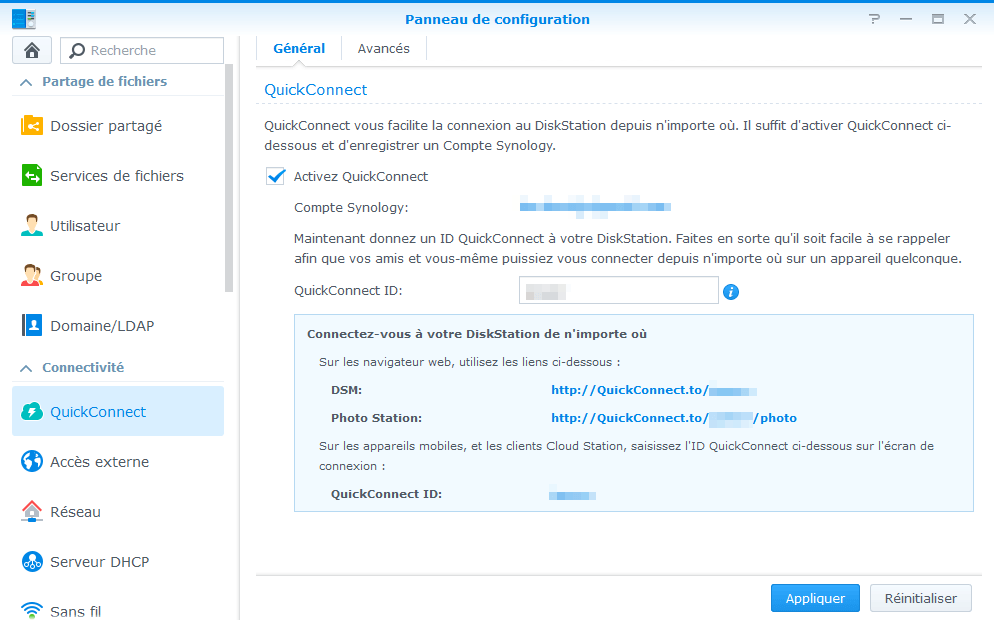994x620 pixels.
Task: Click the search magnifier icon
Action: pyautogui.click(x=77, y=50)
